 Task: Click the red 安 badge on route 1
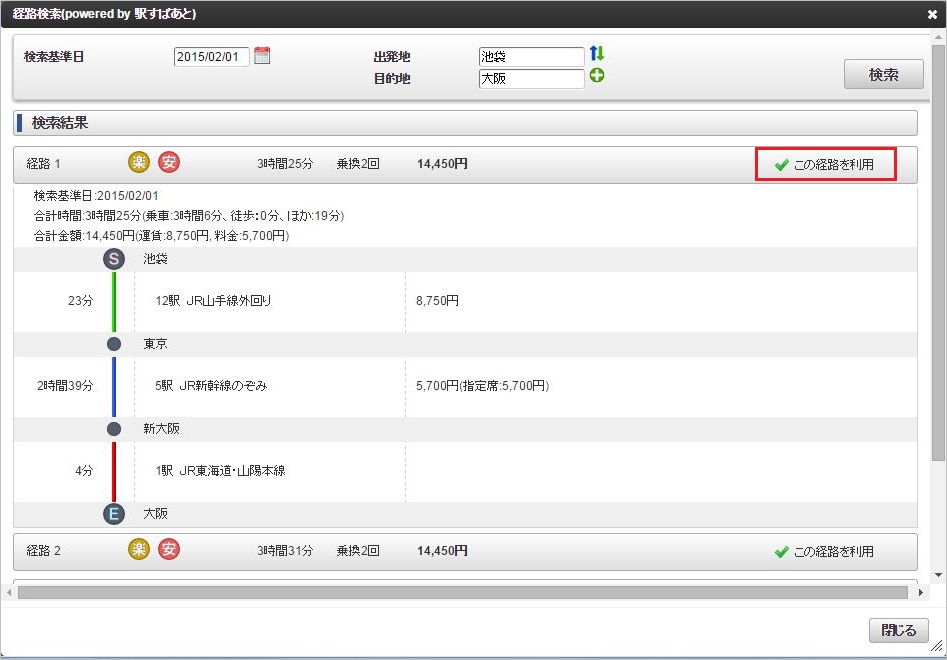169,162
